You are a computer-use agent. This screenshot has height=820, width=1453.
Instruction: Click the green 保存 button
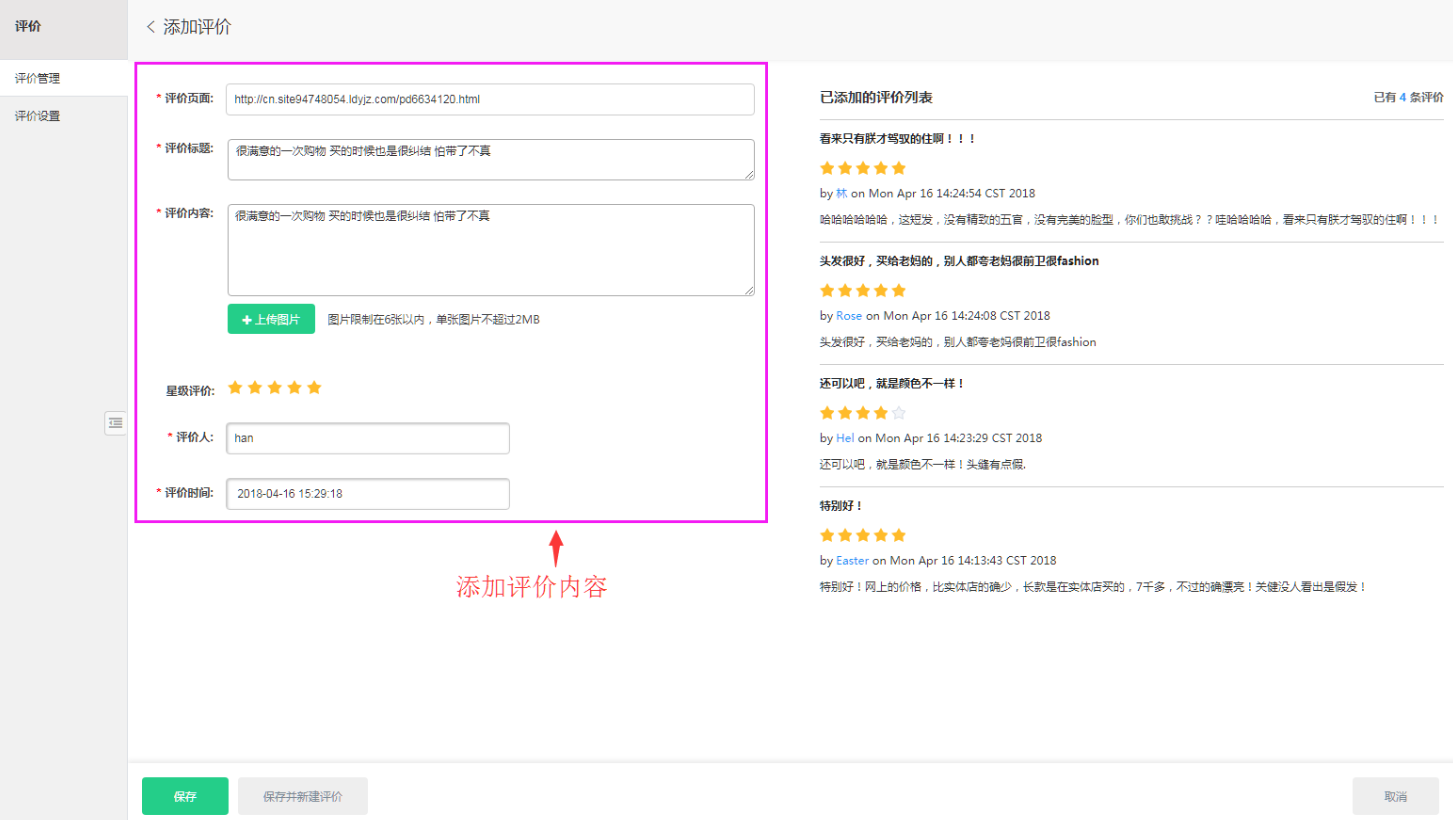pyautogui.click(x=185, y=796)
